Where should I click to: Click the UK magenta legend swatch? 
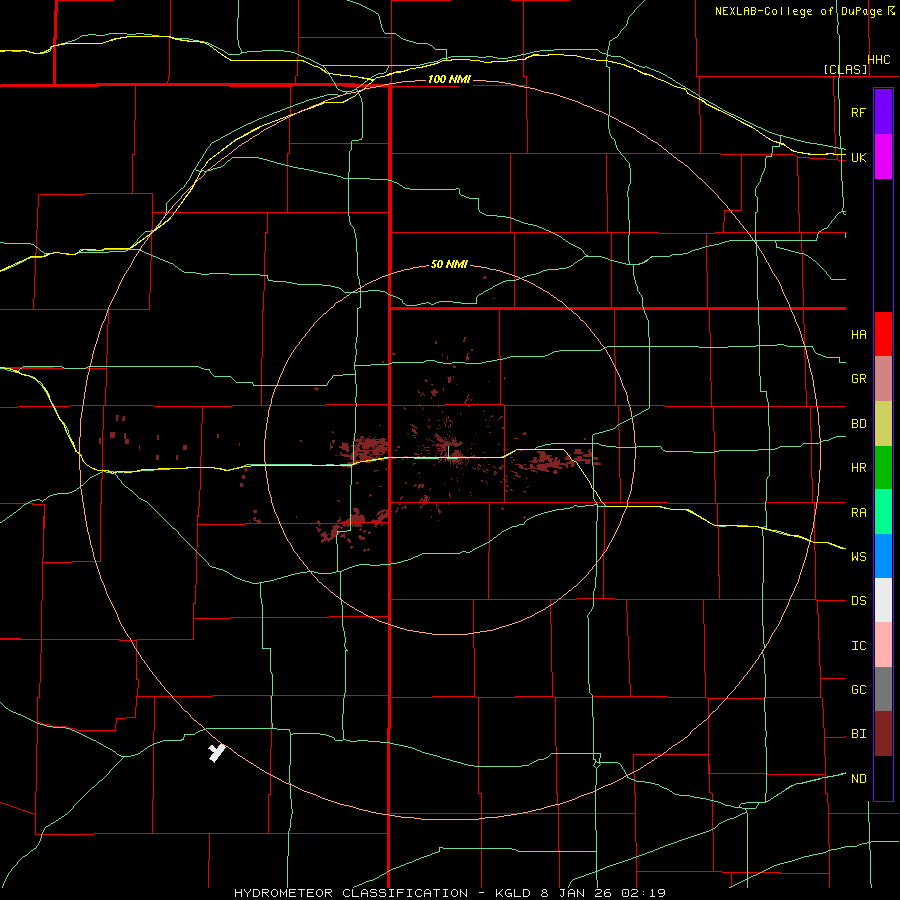pos(883,157)
